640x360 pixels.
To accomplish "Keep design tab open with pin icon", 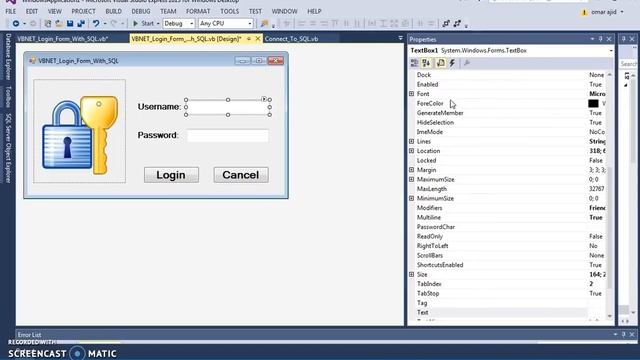I will coord(249,39).
